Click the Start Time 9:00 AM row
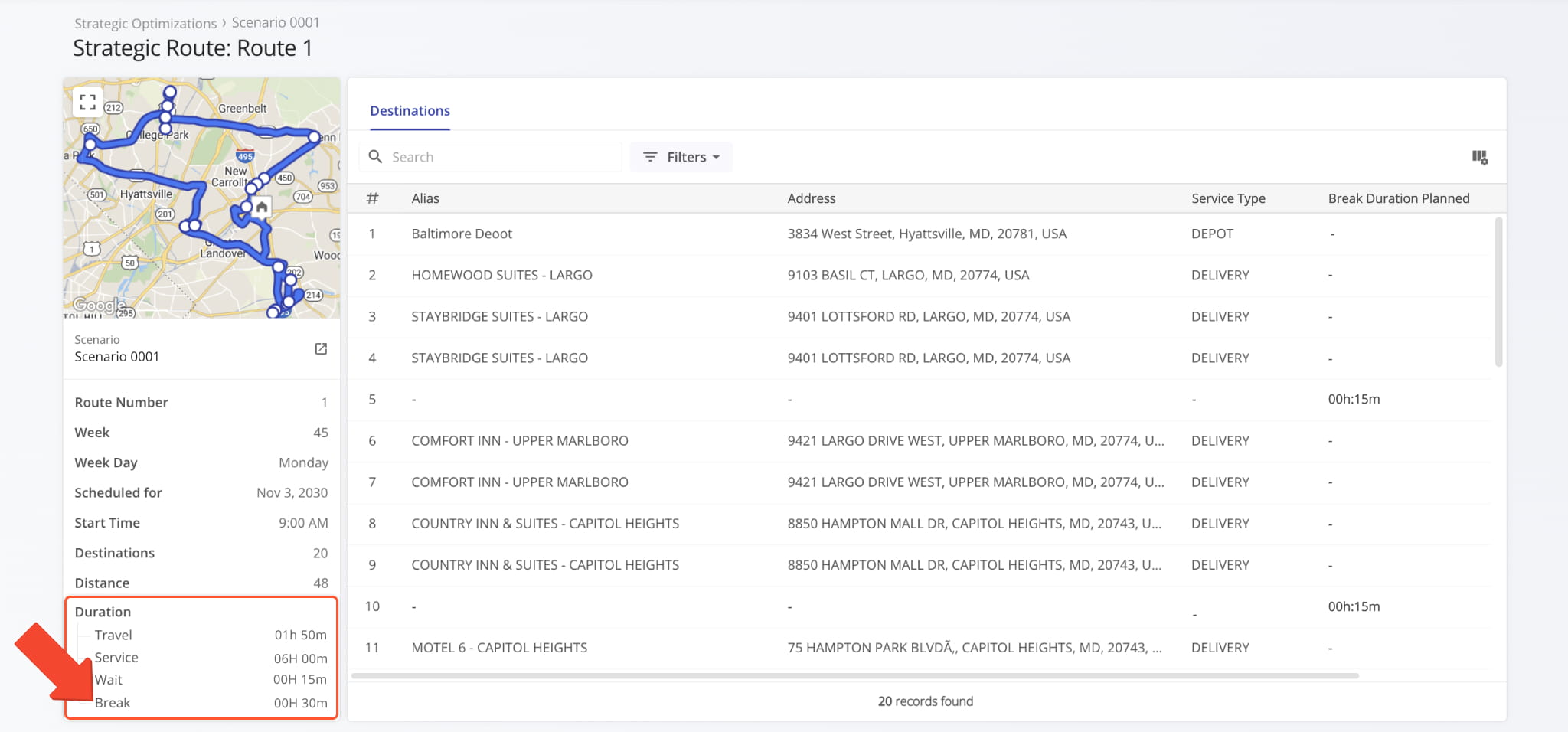1568x732 pixels. 201,523
